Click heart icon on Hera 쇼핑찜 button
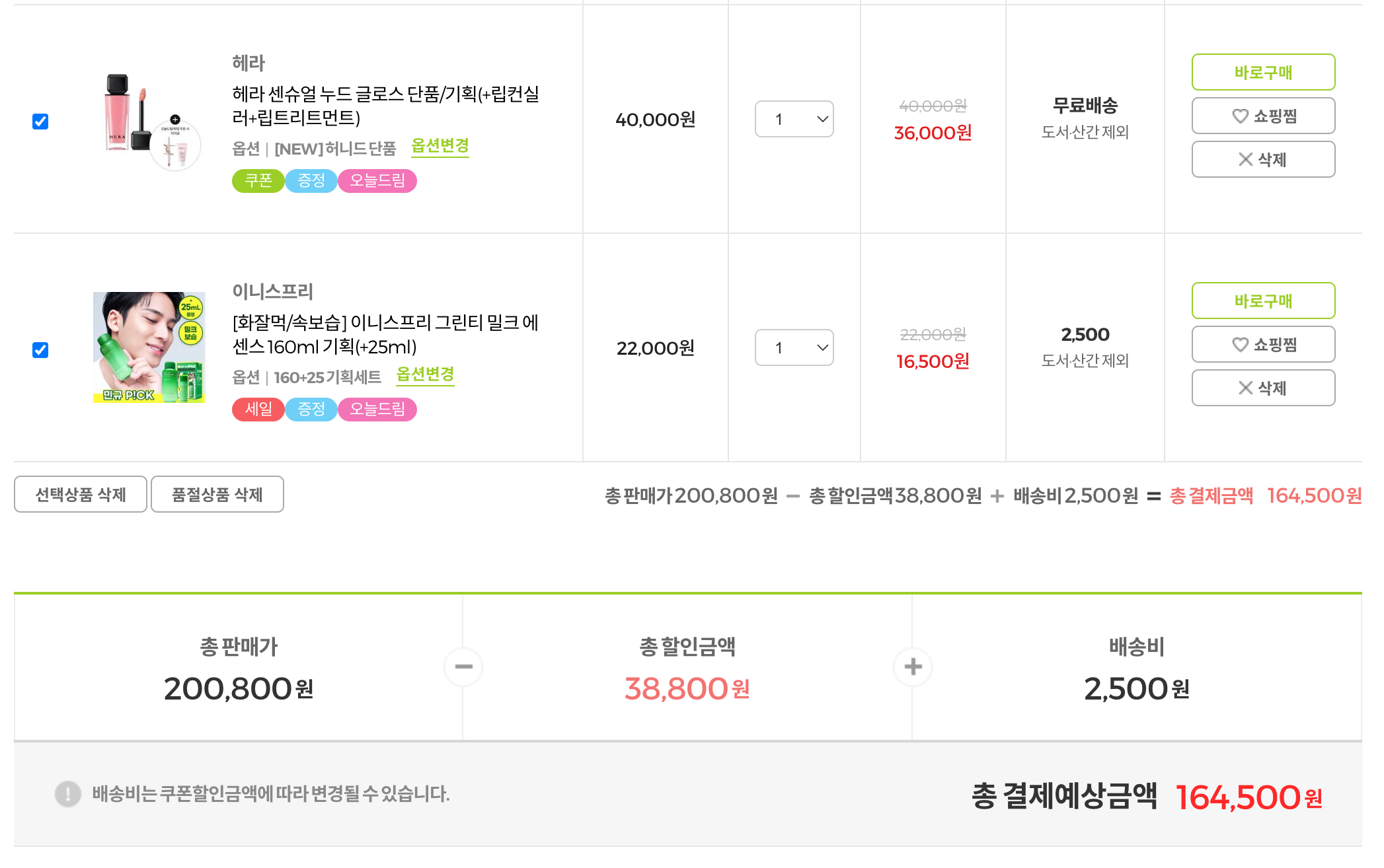Image resolution: width=1384 pixels, height=868 pixels. click(1240, 116)
